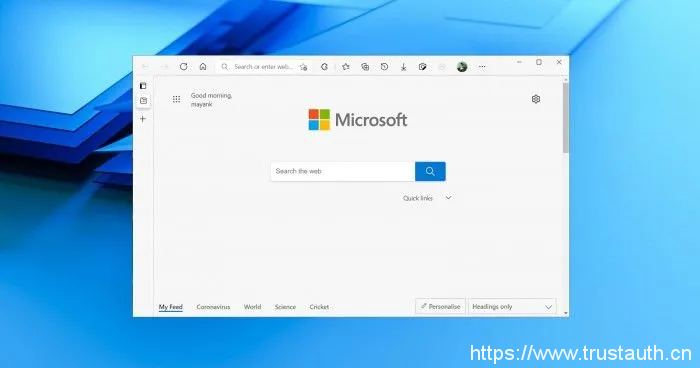The width and height of the screenshot is (700, 368).
Task: Click the Search the web field
Action: (x=342, y=171)
